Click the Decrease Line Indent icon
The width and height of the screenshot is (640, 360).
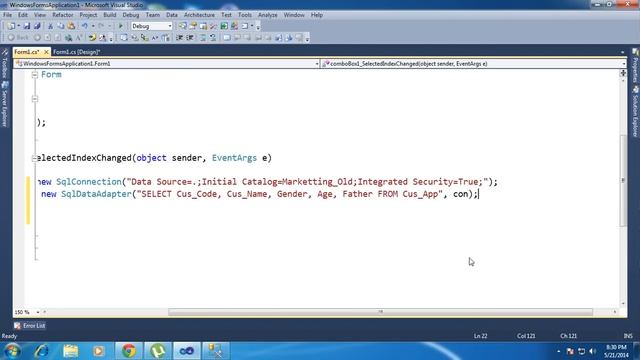pos(180,38)
